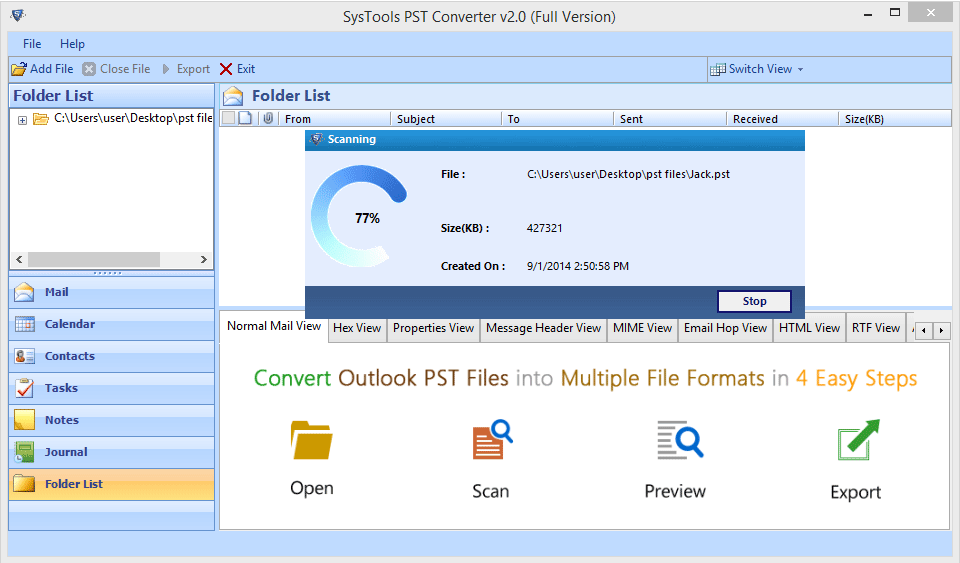Maximize the SysTools PST Converter window
Screen dimensions: 960x563
(x=894, y=13)
